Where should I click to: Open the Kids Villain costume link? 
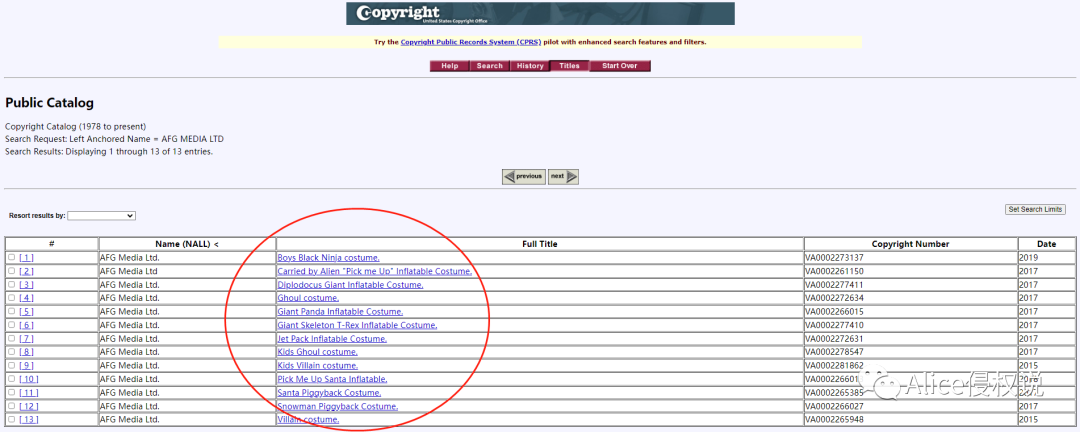point(318,366)
